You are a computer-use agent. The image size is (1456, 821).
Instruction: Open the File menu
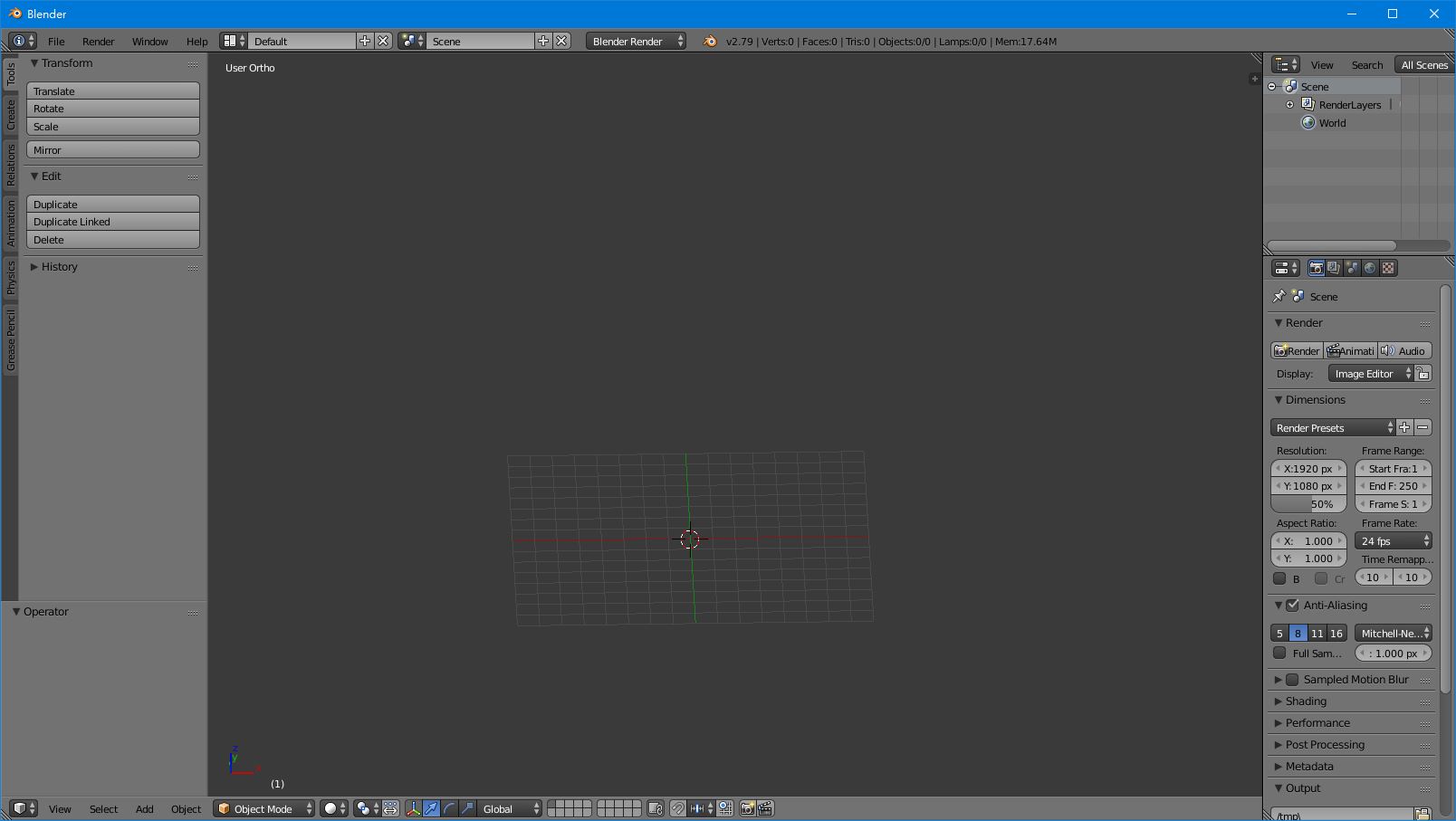56,41
